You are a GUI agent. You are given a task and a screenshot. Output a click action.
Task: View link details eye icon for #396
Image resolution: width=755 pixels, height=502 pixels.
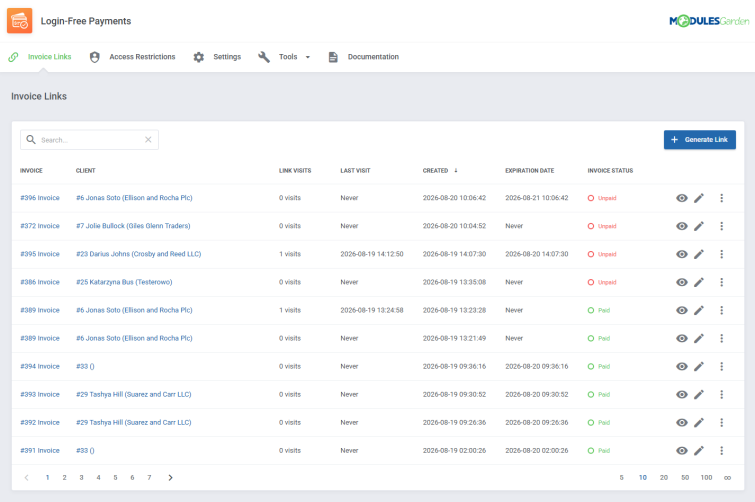tap(682, 198)
